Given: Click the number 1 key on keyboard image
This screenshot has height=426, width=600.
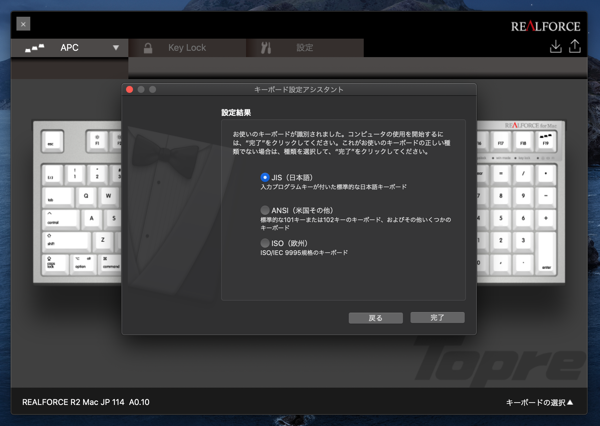Looking at the screenshot, I should (75, 175).
